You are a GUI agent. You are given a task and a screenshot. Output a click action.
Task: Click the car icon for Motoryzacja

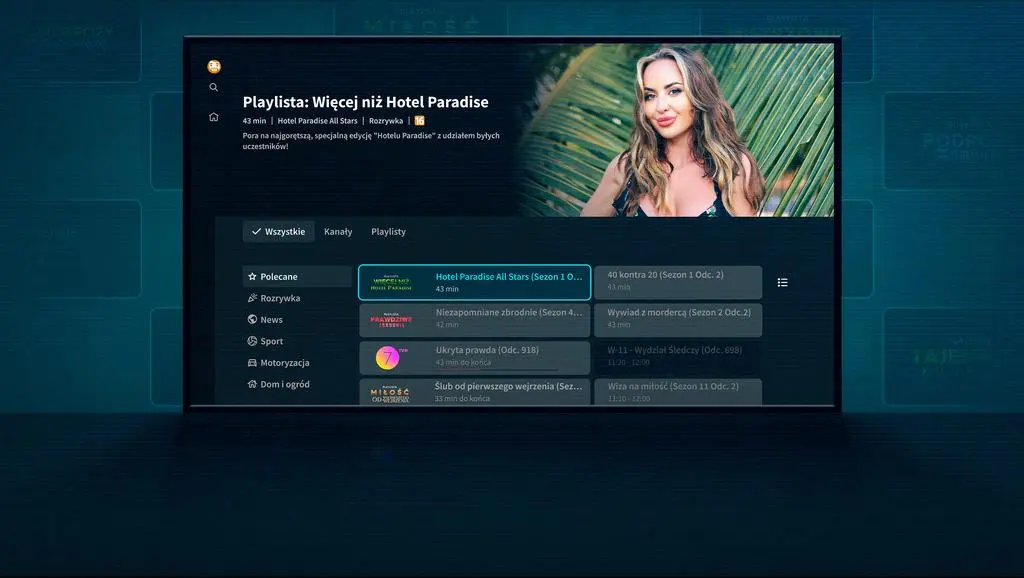click(252, 362)
